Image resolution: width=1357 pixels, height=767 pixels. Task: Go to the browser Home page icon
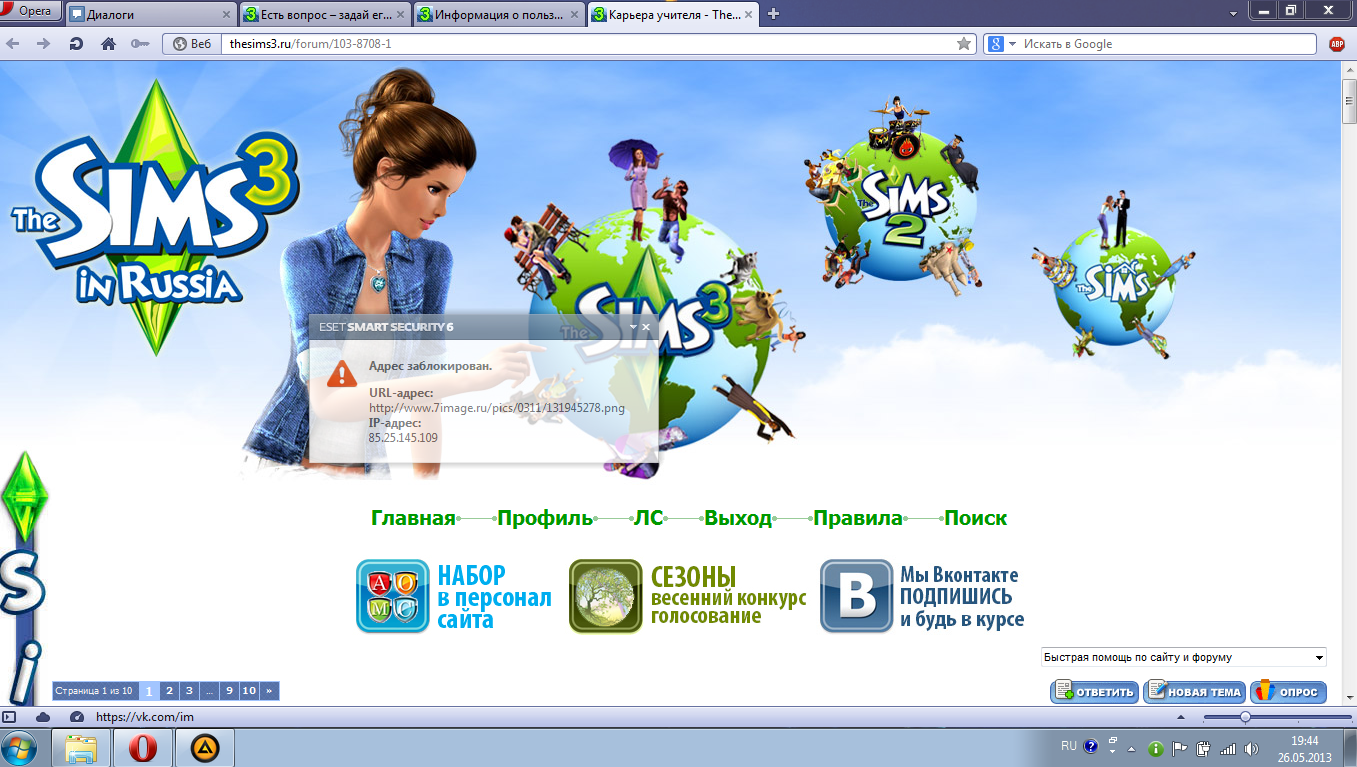point(108,44)
